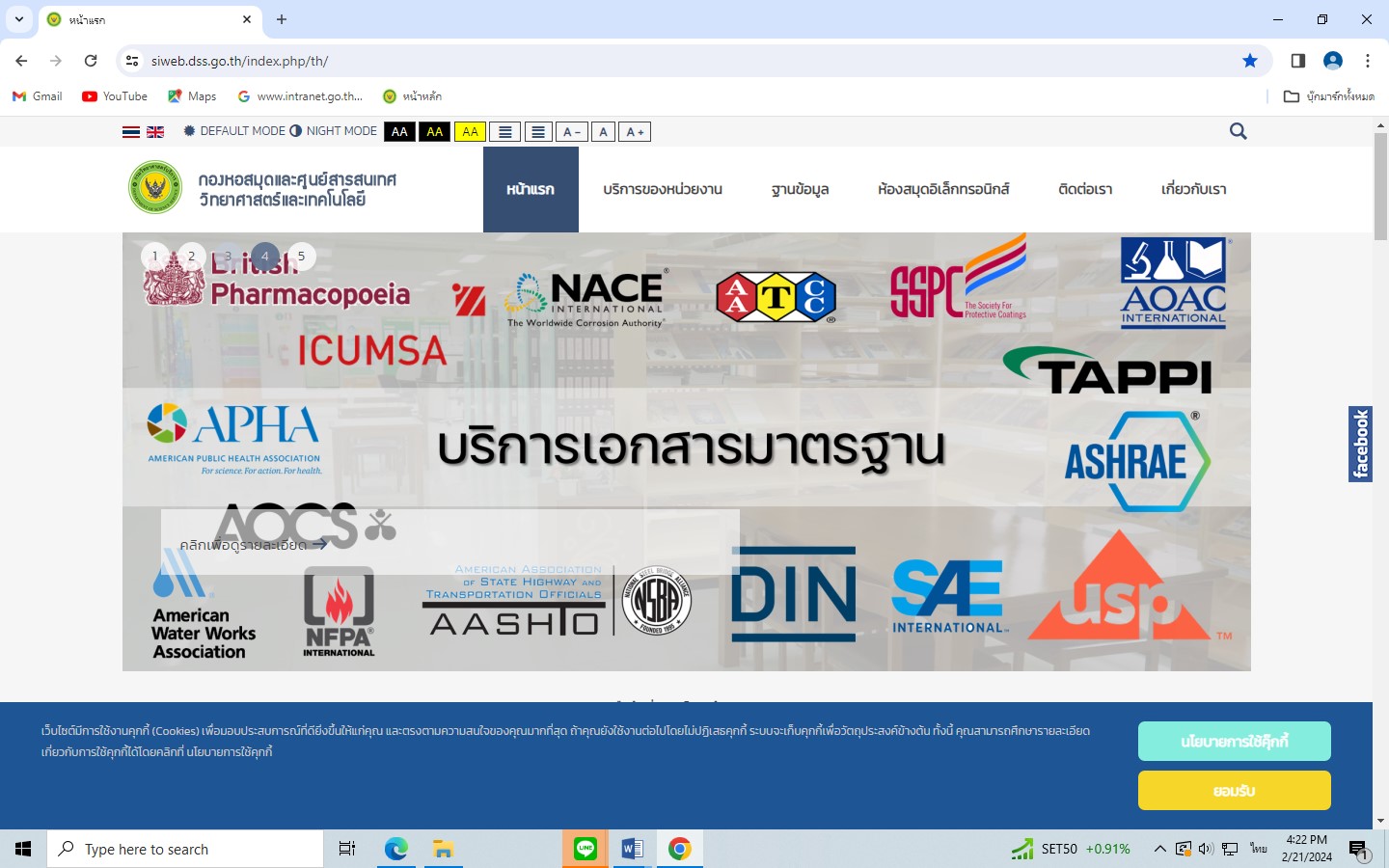Expand the ฐานข้อมูล menu

800,190
